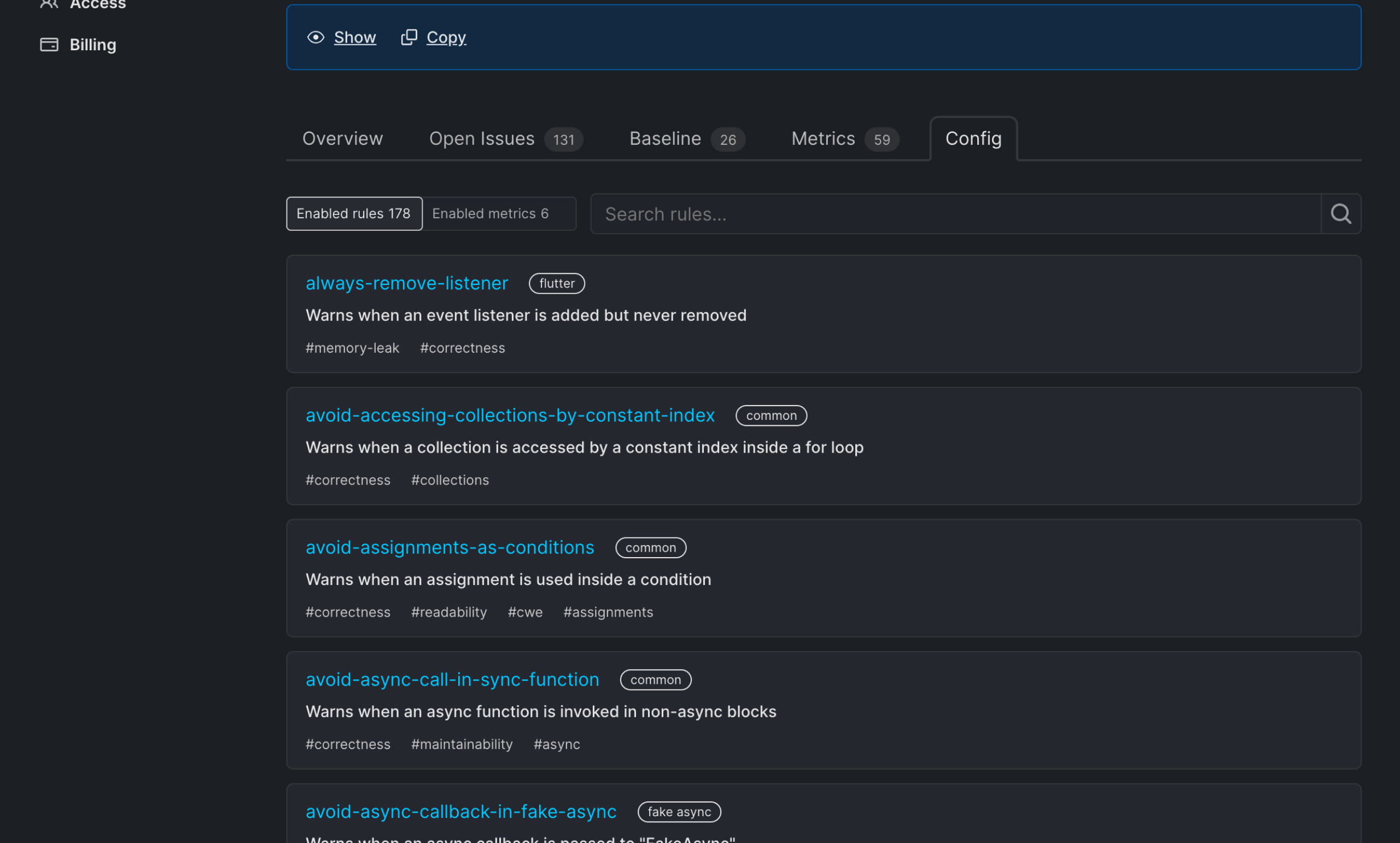
Task: Click common badge on avoid-assignments-as-conditions
Action: click(x=651, y=548)
